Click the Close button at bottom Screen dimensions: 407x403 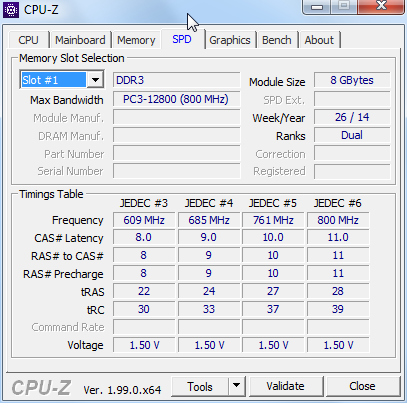point(363,386)
